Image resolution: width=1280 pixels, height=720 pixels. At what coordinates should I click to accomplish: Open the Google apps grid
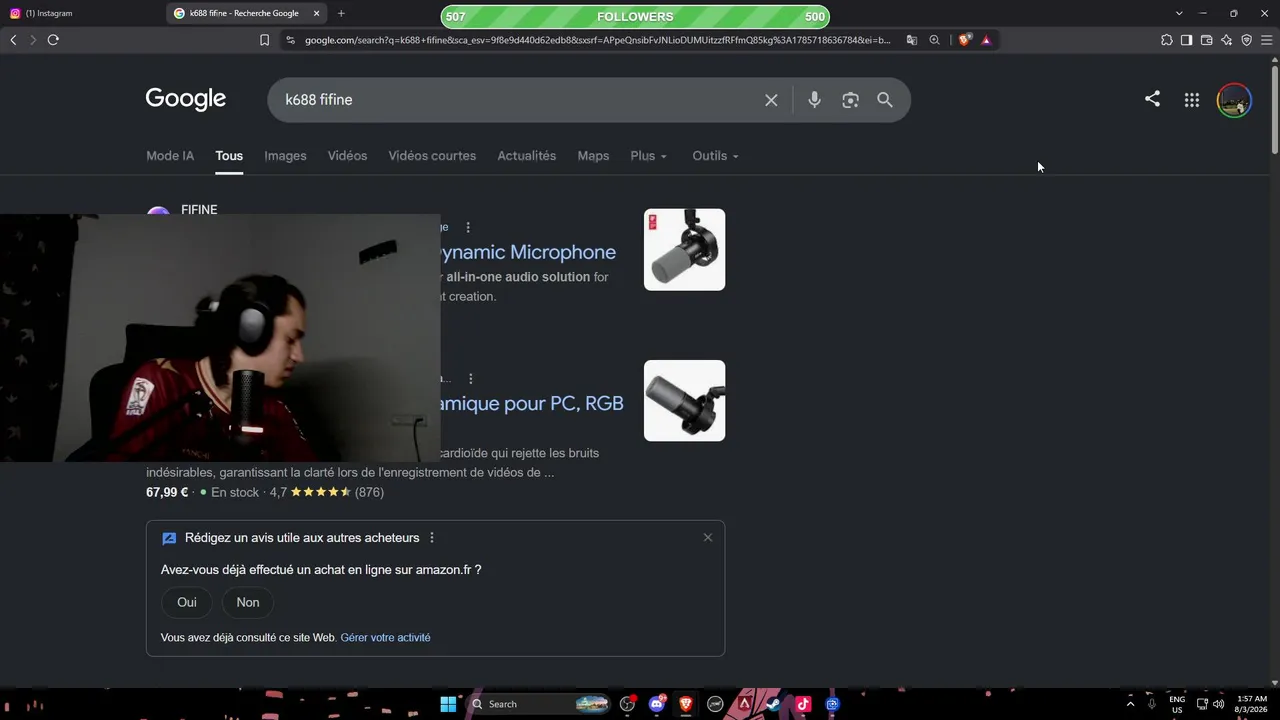click(x=1192, y=100)
